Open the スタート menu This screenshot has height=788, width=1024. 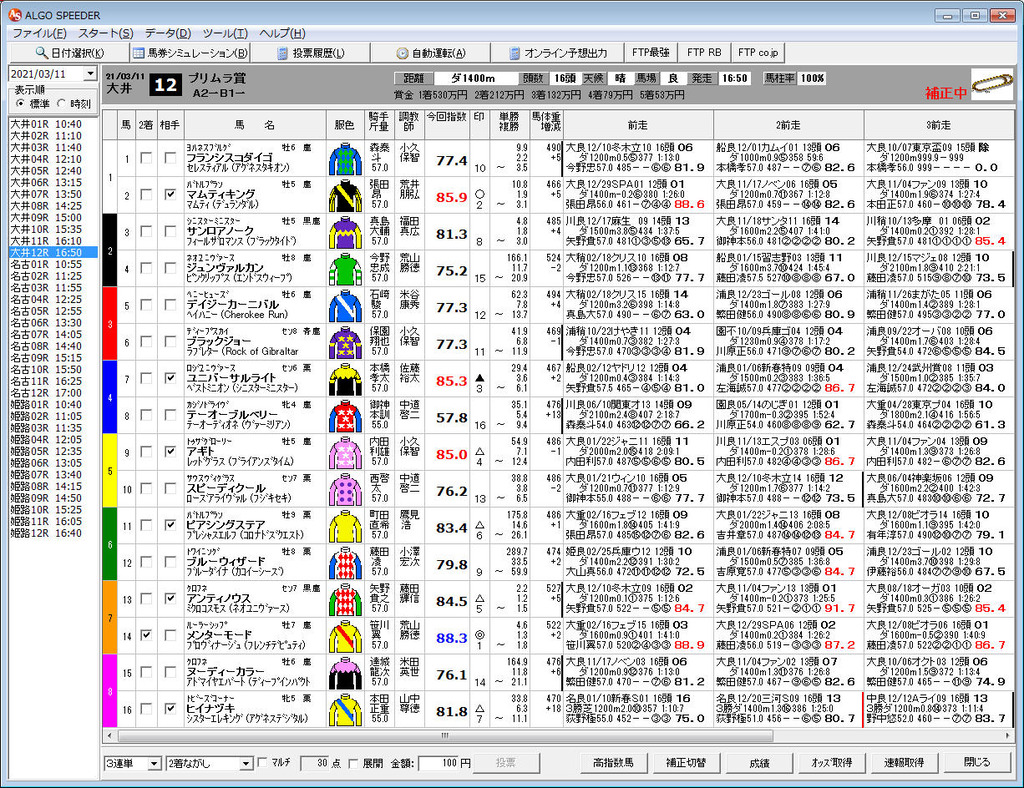(106, 33)
